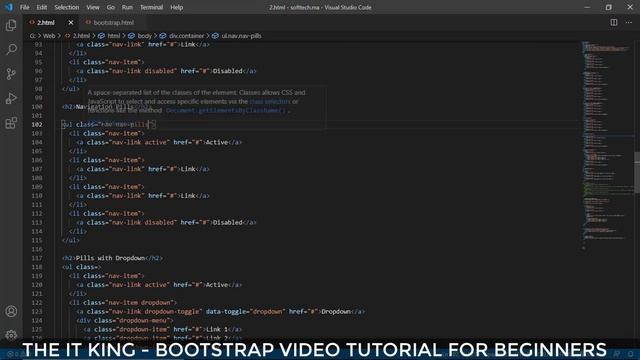Click 'Dropdown' link text on line 123

click(x=336, y=311)
